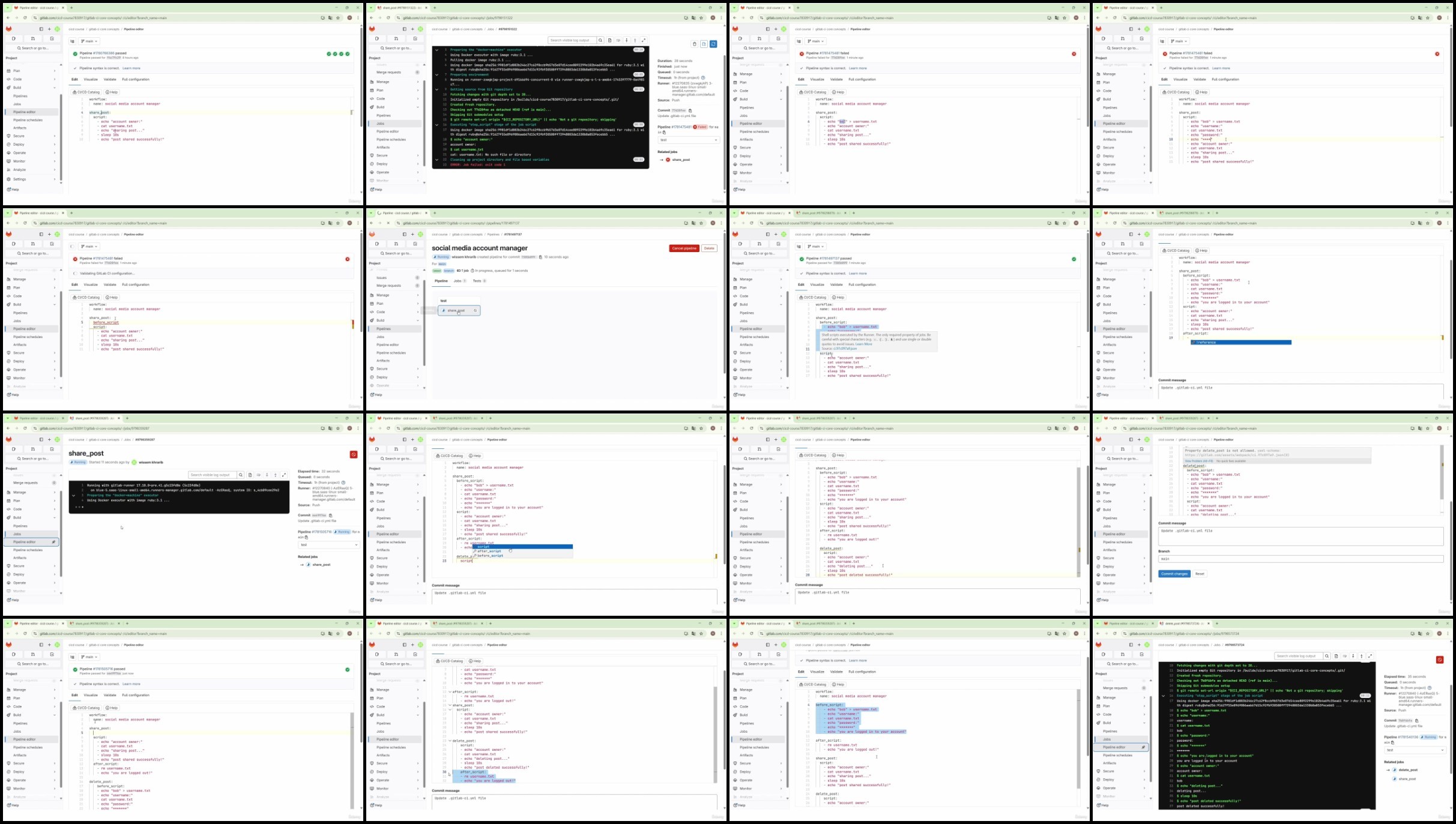Open test stage dropdown on failed job page
The image size is (1456, 824).
click(x=688, y=140)
